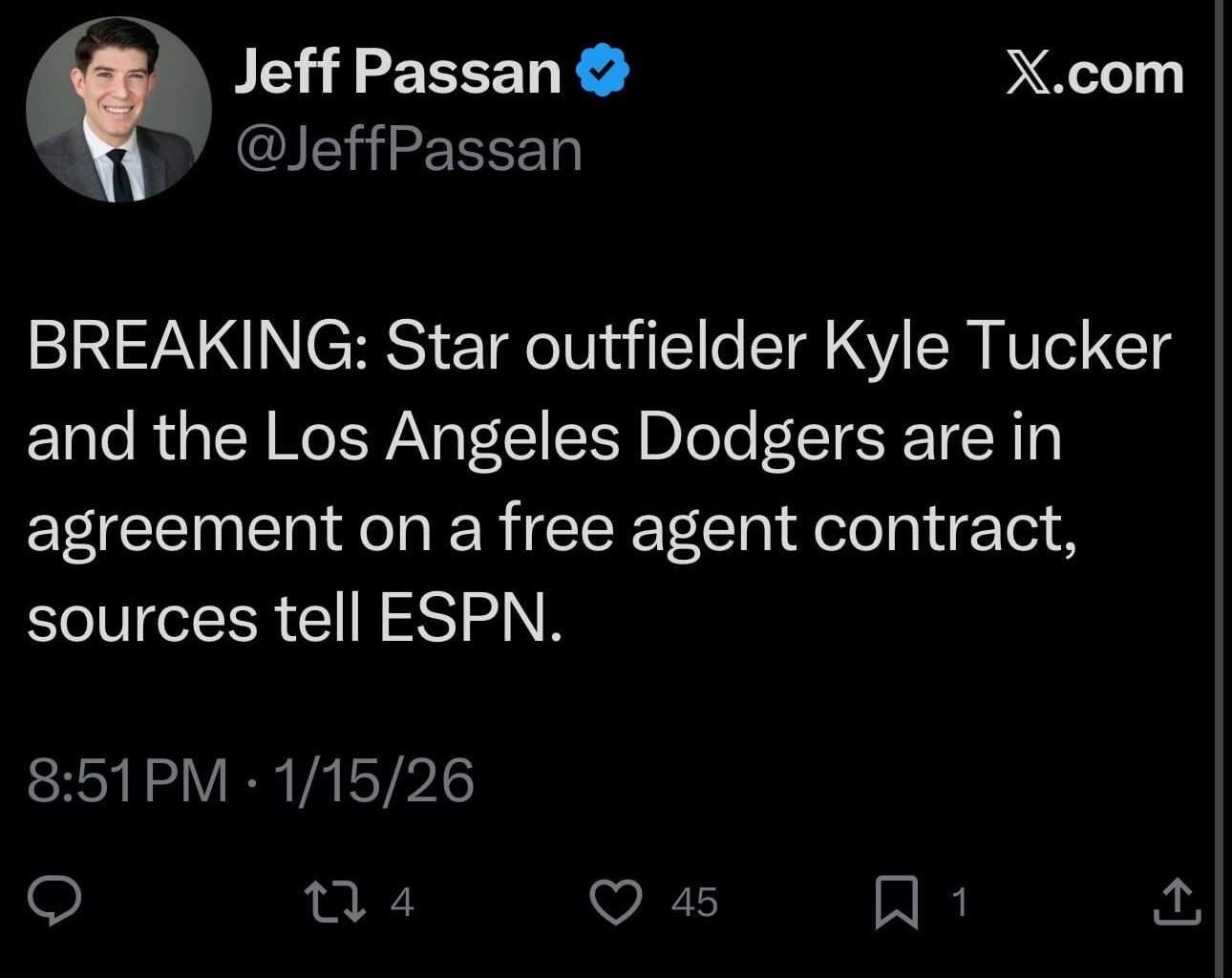Image resolution: width=1232 pixels, height=978 pixels.
Task: Open retweet dropdown to choose quote option
Action: tap(334, 902)
